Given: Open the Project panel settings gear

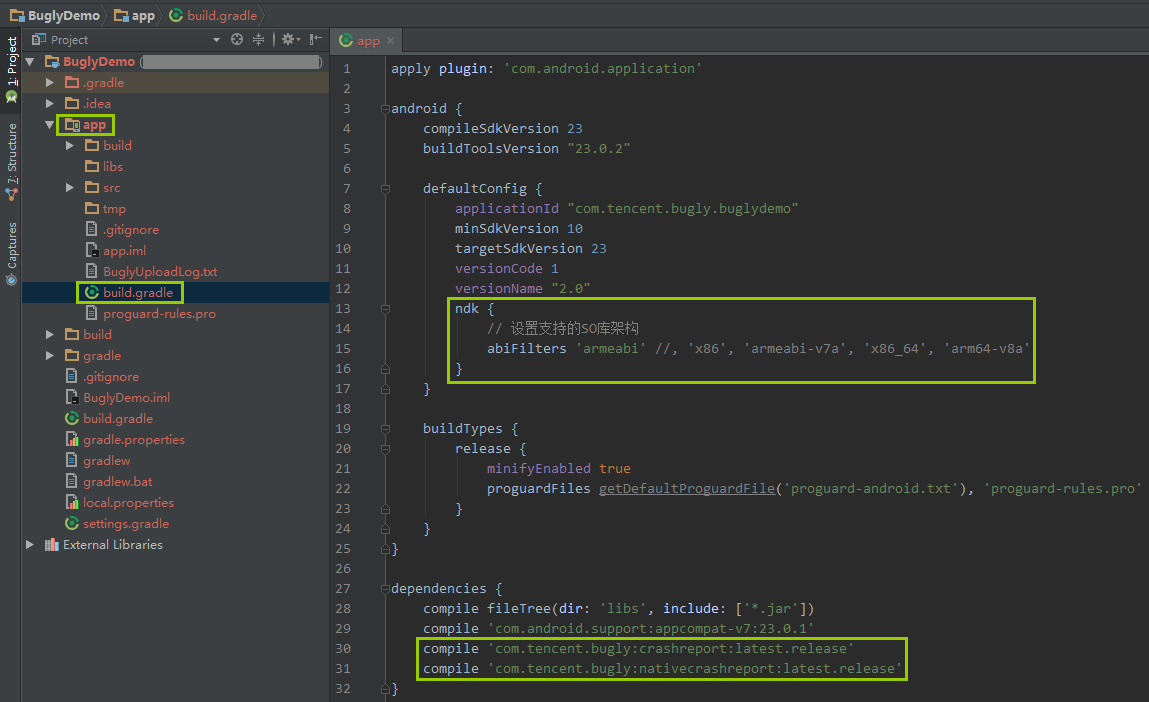Looking at the screenshot, I should click(x=288, y=40).
